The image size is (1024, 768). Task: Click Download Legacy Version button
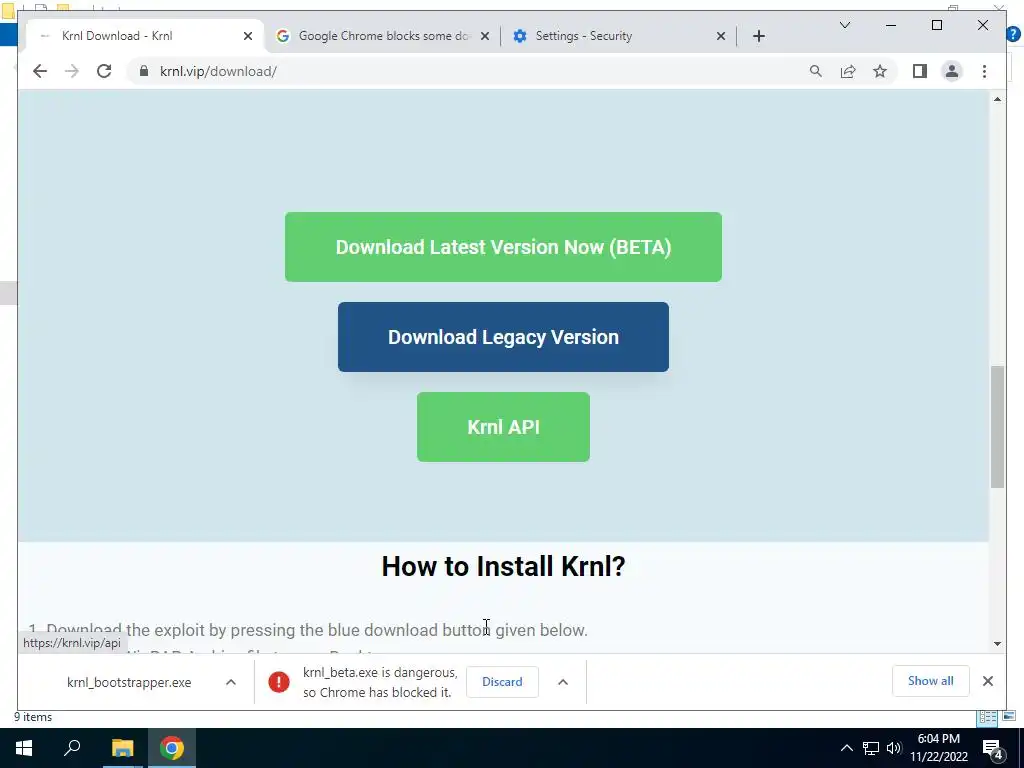coord(503,337)
